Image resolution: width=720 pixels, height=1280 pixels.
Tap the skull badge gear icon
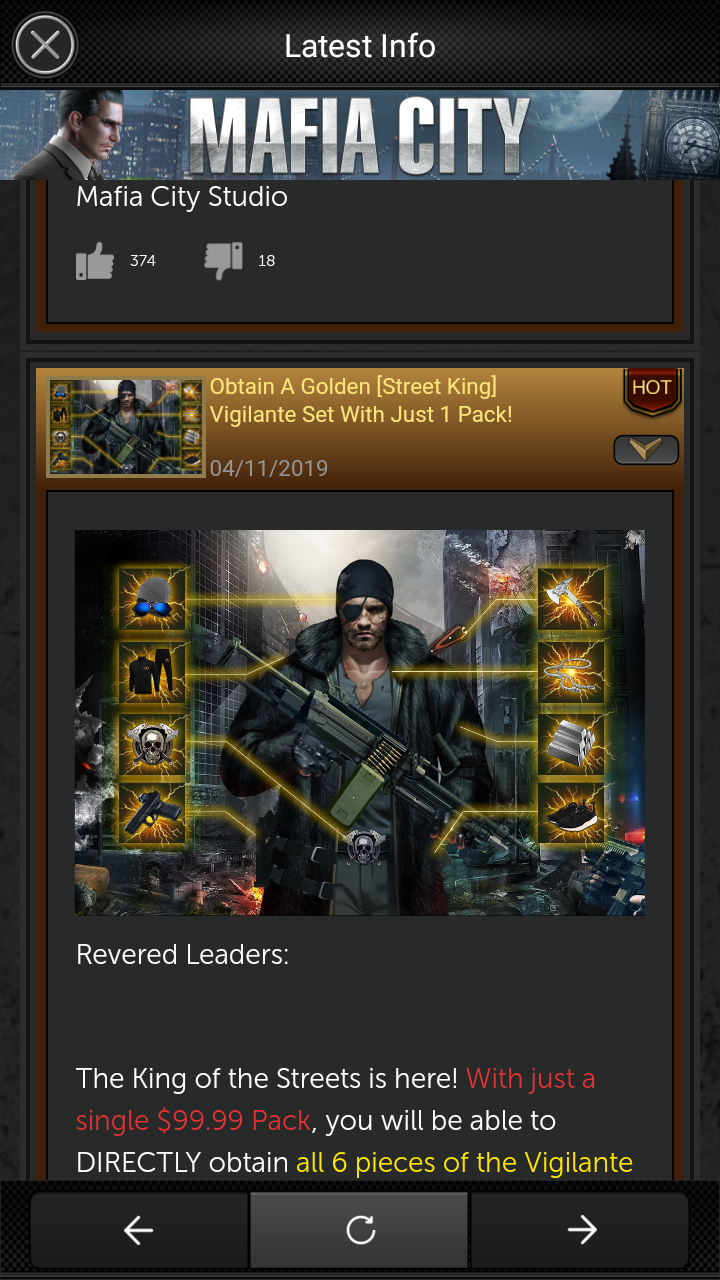[152, 744]
